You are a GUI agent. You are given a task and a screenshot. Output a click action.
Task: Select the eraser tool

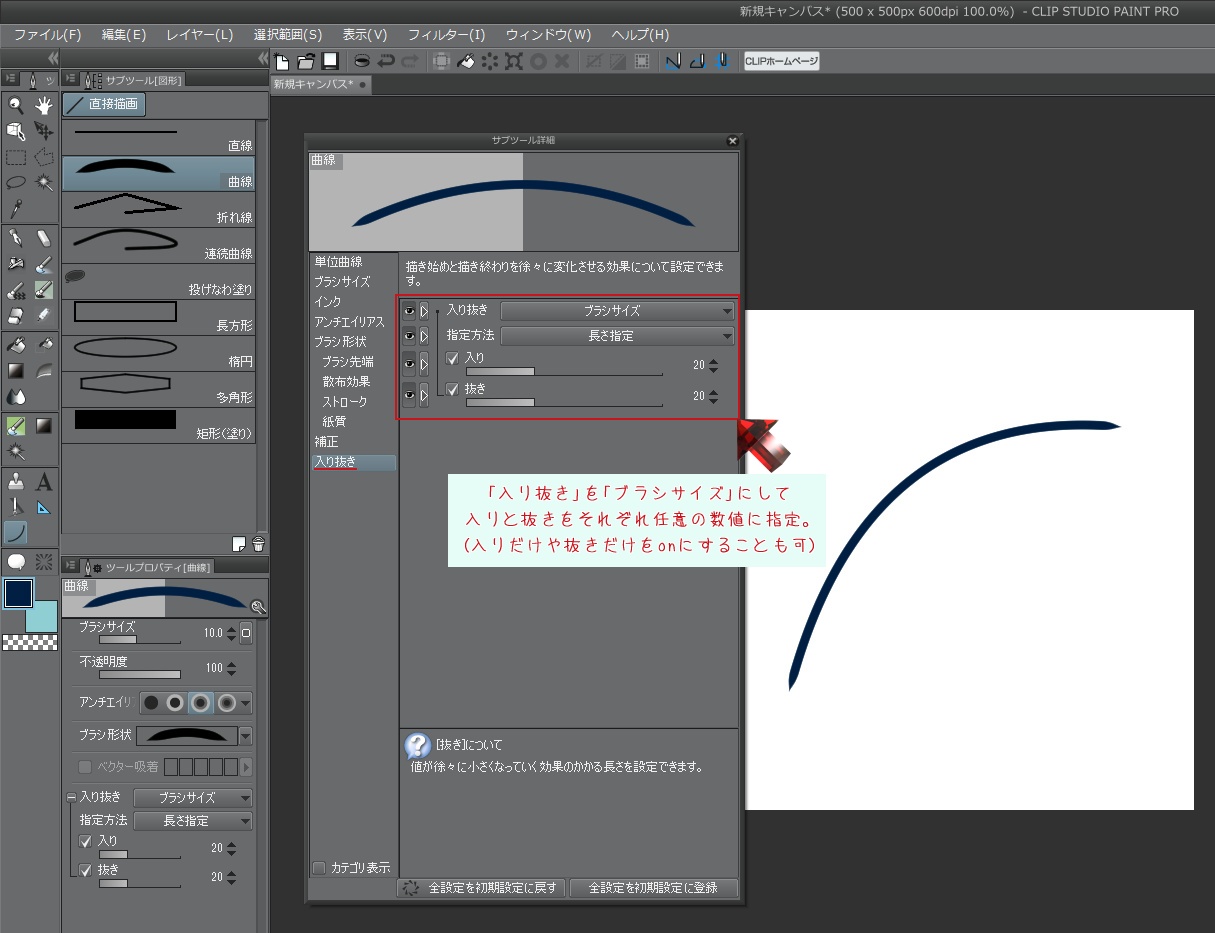pos(44,237)
